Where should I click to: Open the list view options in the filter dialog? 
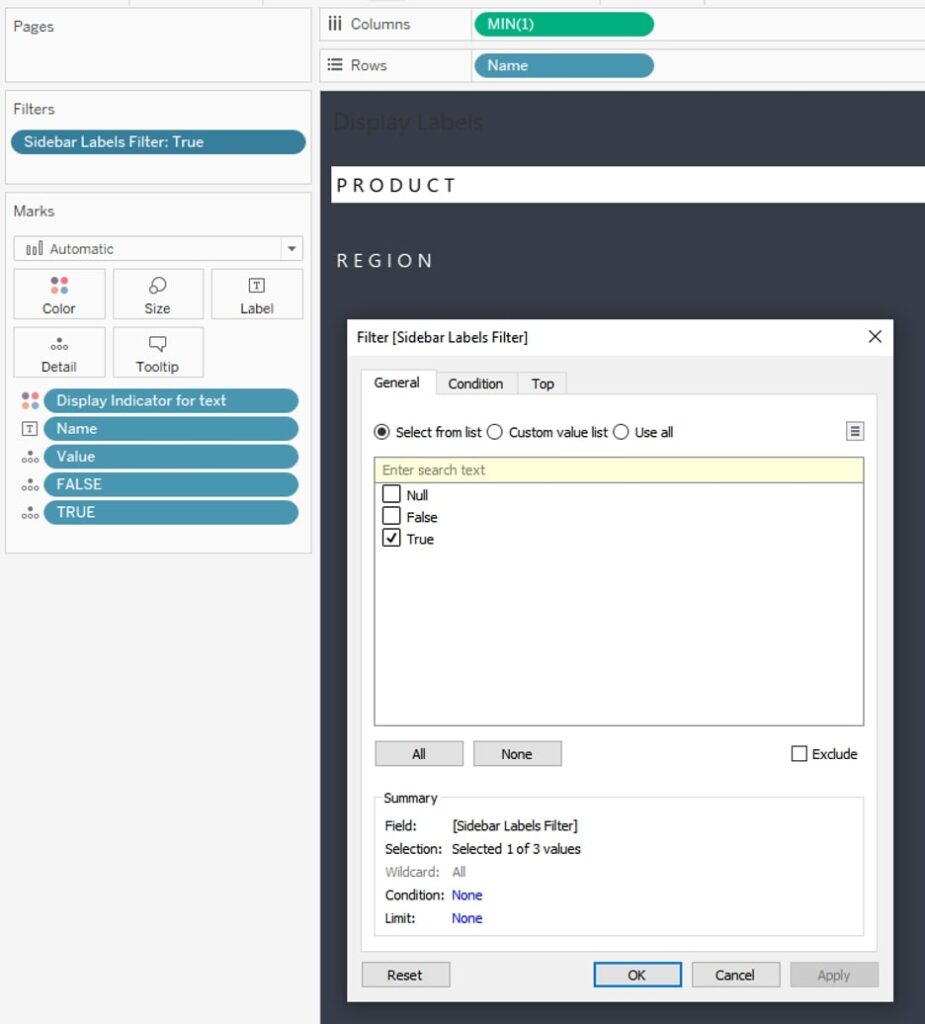(x=855, y=430)
